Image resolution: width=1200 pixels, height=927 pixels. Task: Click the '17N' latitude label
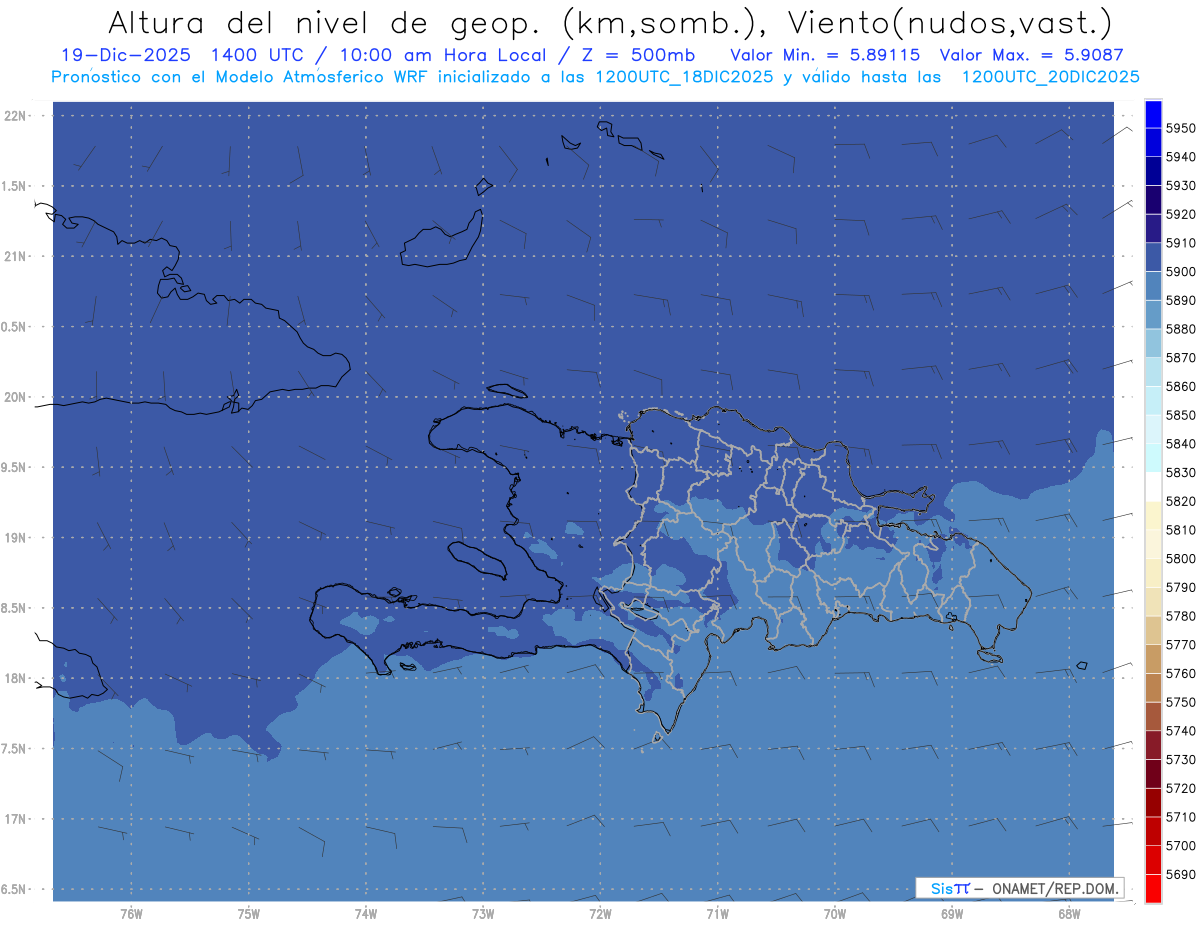click(17, 819)
